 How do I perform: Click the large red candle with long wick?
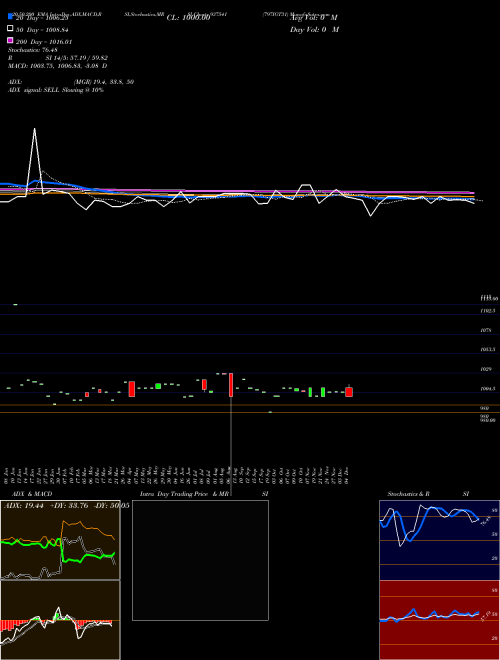(231, 385)
